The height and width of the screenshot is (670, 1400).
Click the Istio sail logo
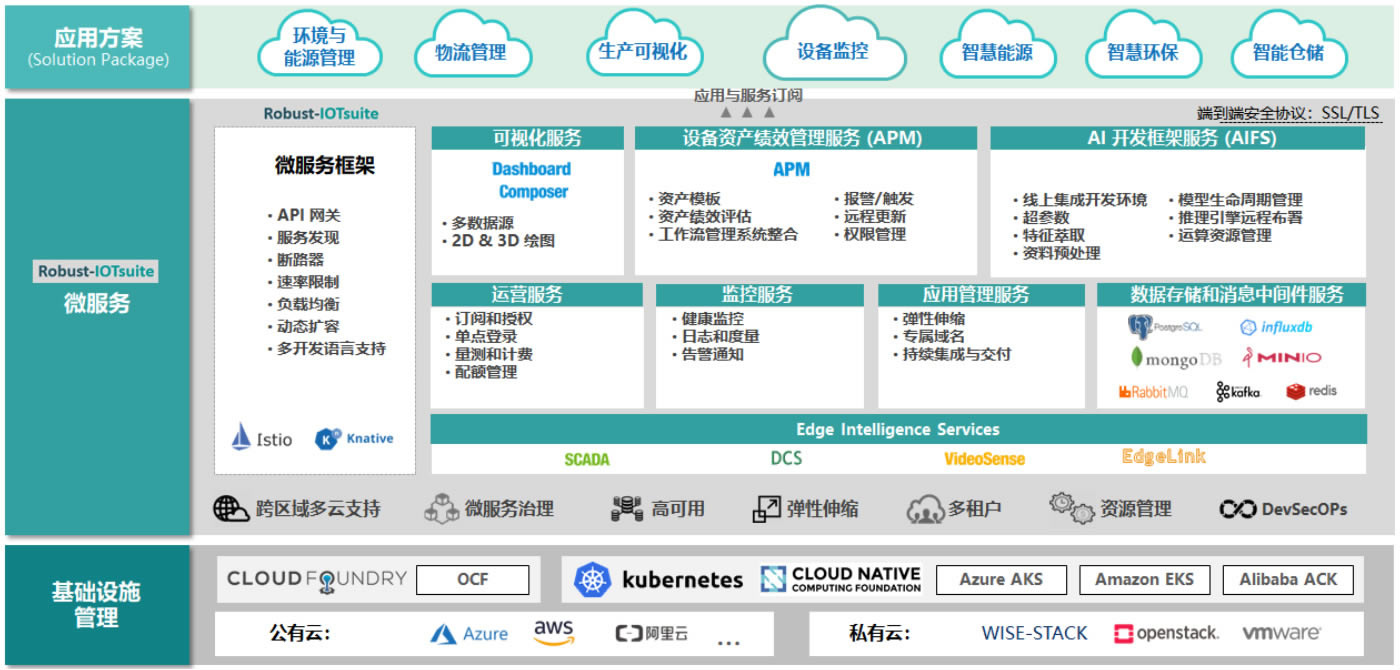241,437
